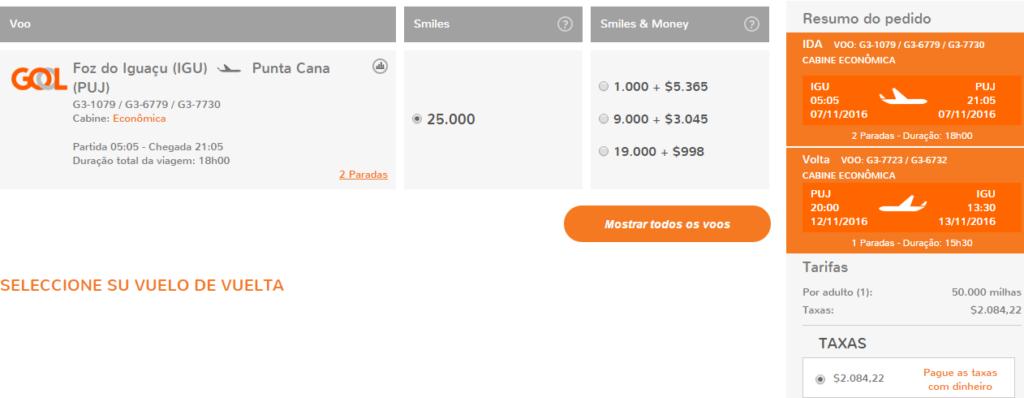Open the 2 Paradas stops link
The width and height of the screenshot is (1024, 398).
tap(363, 174)
